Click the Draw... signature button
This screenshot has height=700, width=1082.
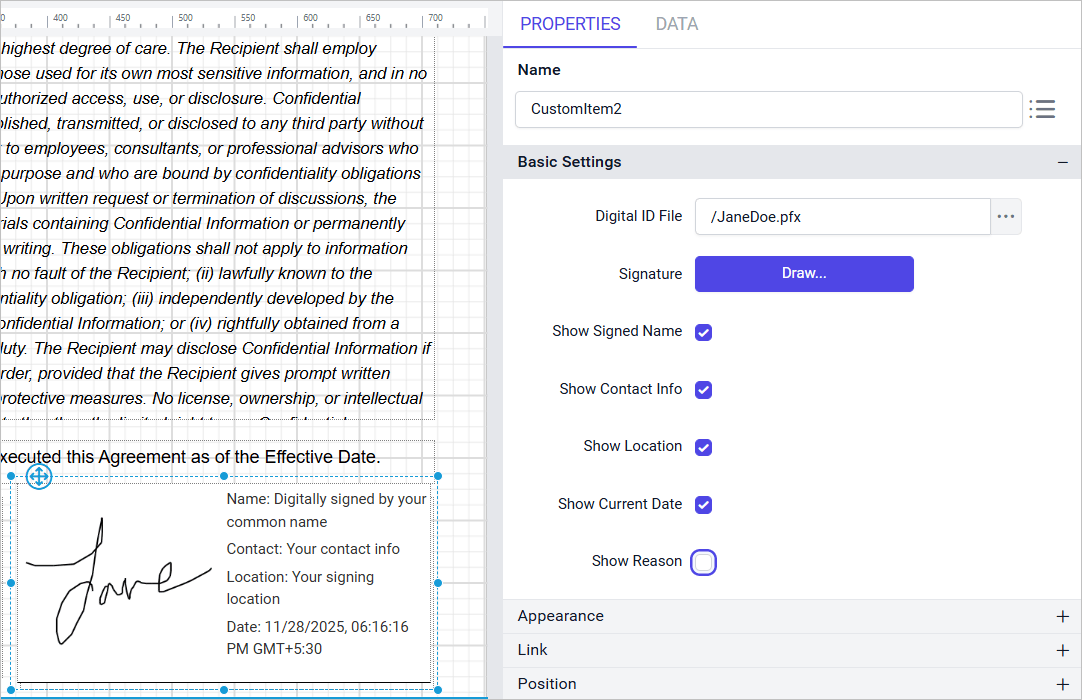tap(804, 274)
